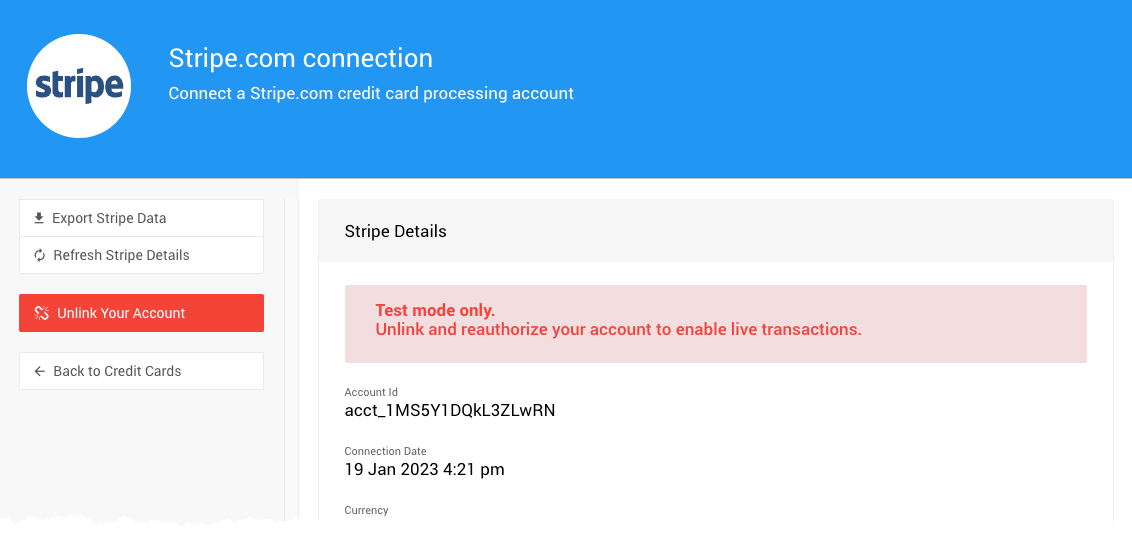1132x550 pixels.
Task: Click the Currency field label
Action: pyautogui.click(x=366, y=510)
